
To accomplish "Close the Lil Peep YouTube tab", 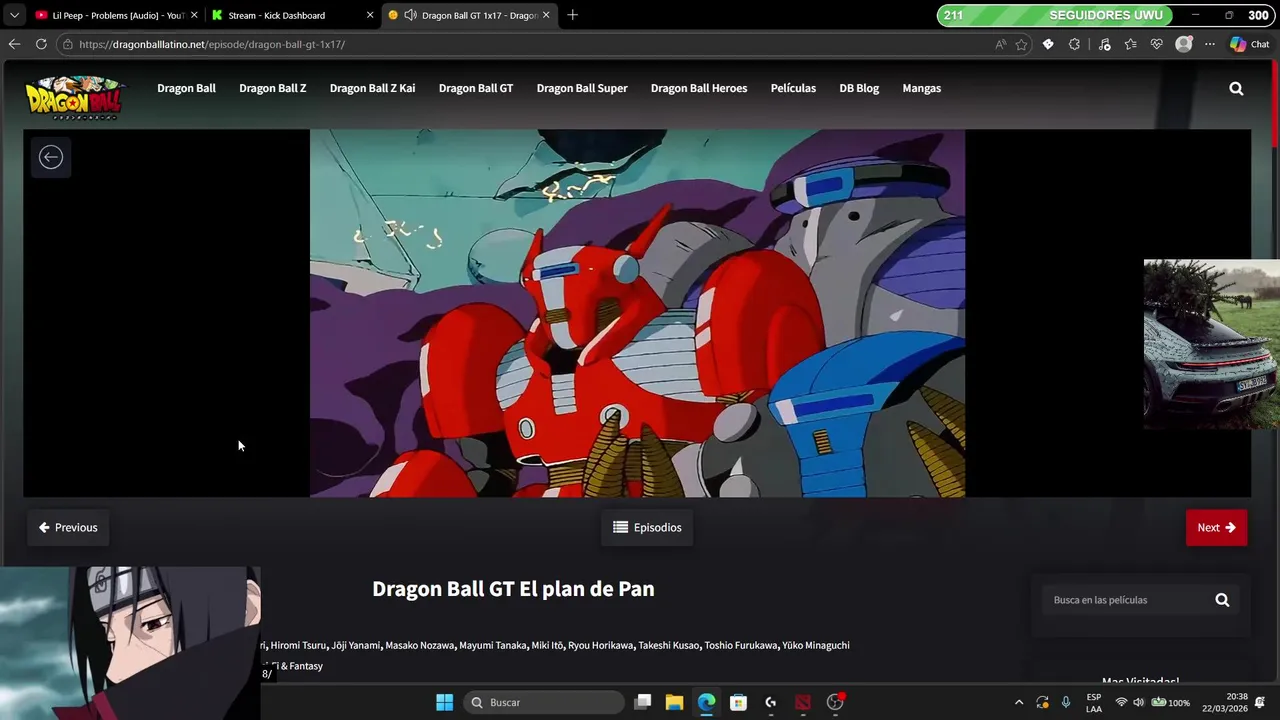I will point(194,15).
